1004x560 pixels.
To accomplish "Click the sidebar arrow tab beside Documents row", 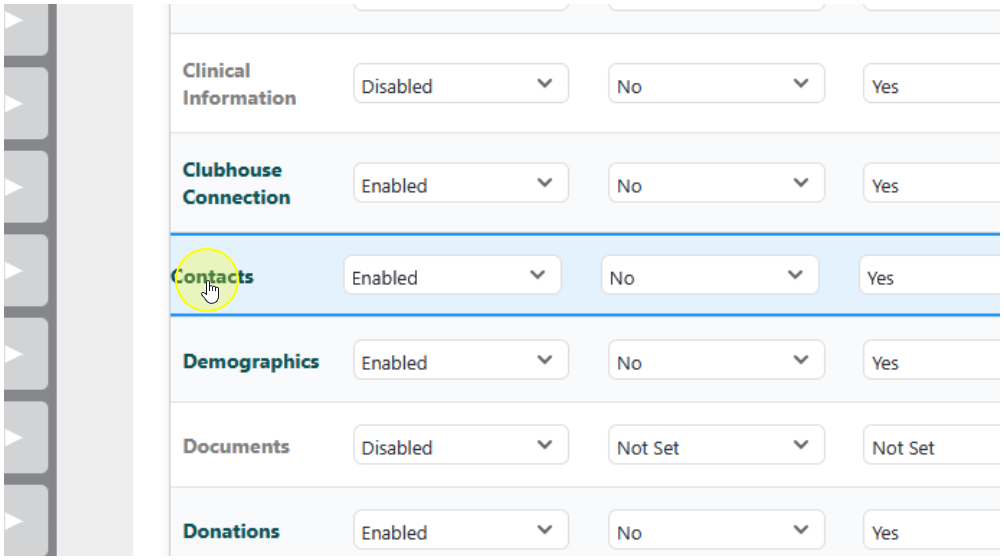I will [22, 437].
